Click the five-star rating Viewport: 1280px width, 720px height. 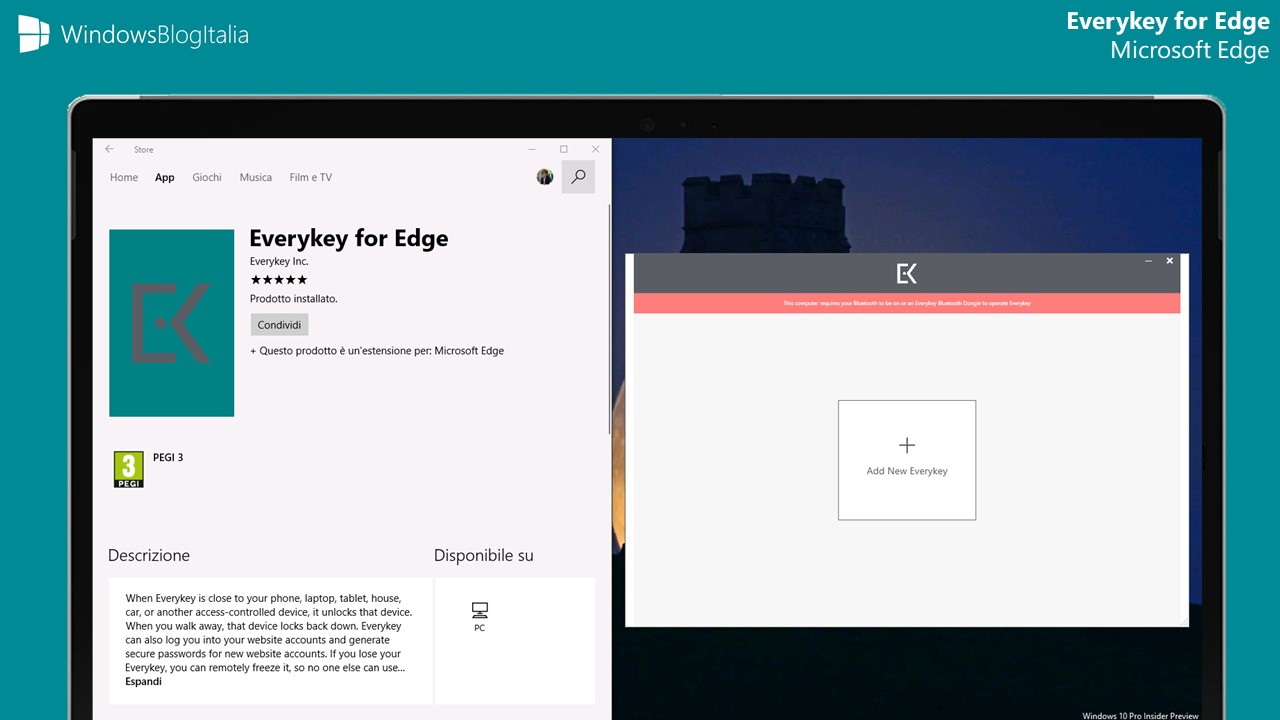point(279,280)
